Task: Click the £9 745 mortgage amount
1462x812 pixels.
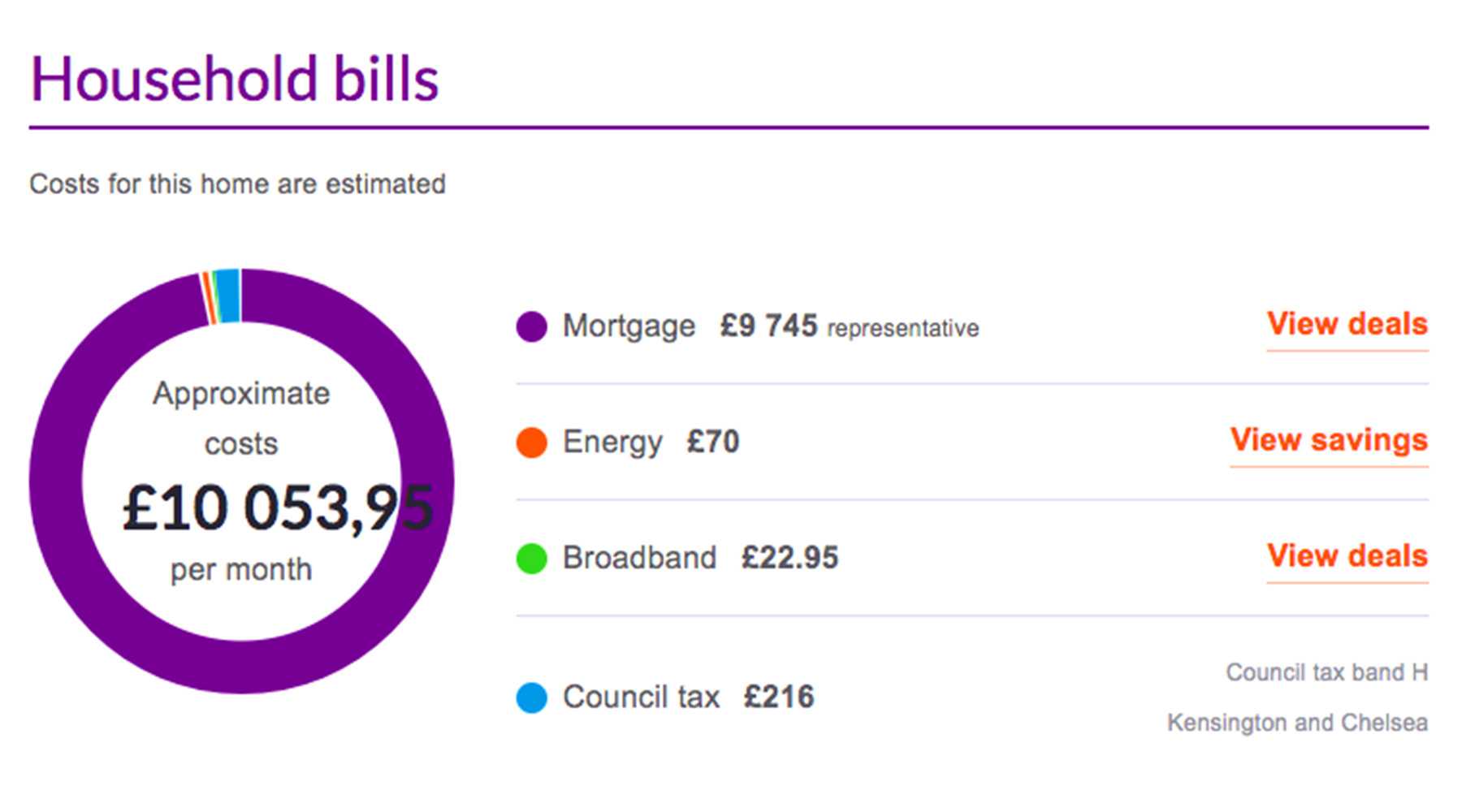Action: pyautogui.click(x=768, y=326)
